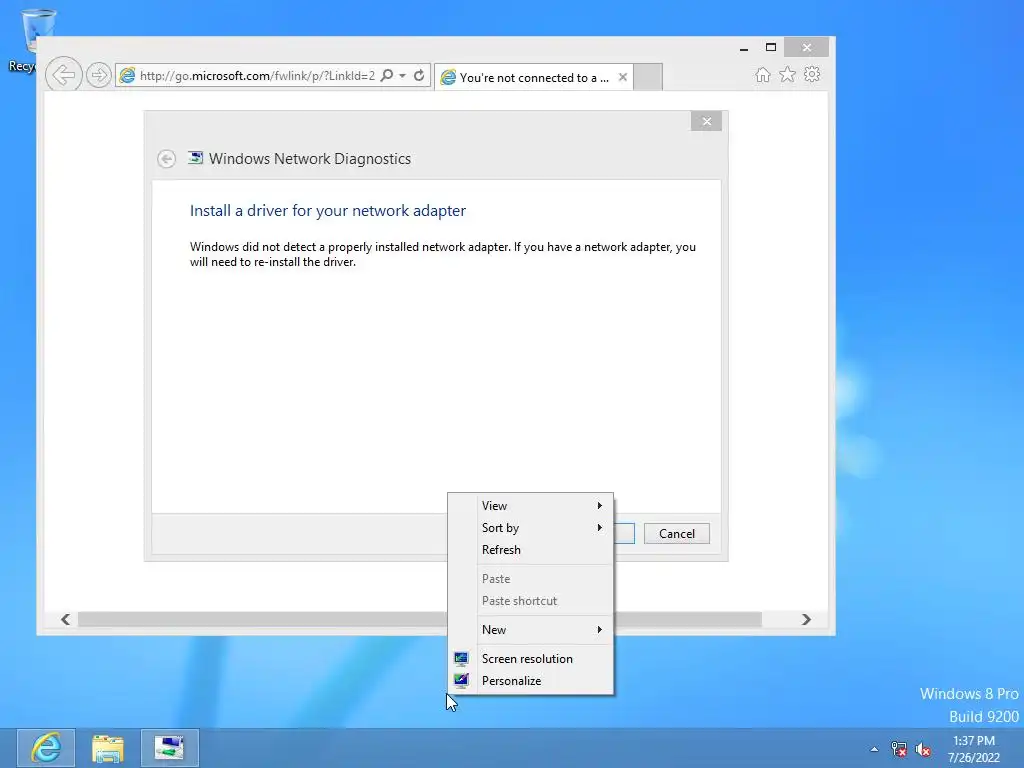Open Internet Explorer from the taskbar
The height and width of the screenshot is (768, 1024).
(46, 748)
